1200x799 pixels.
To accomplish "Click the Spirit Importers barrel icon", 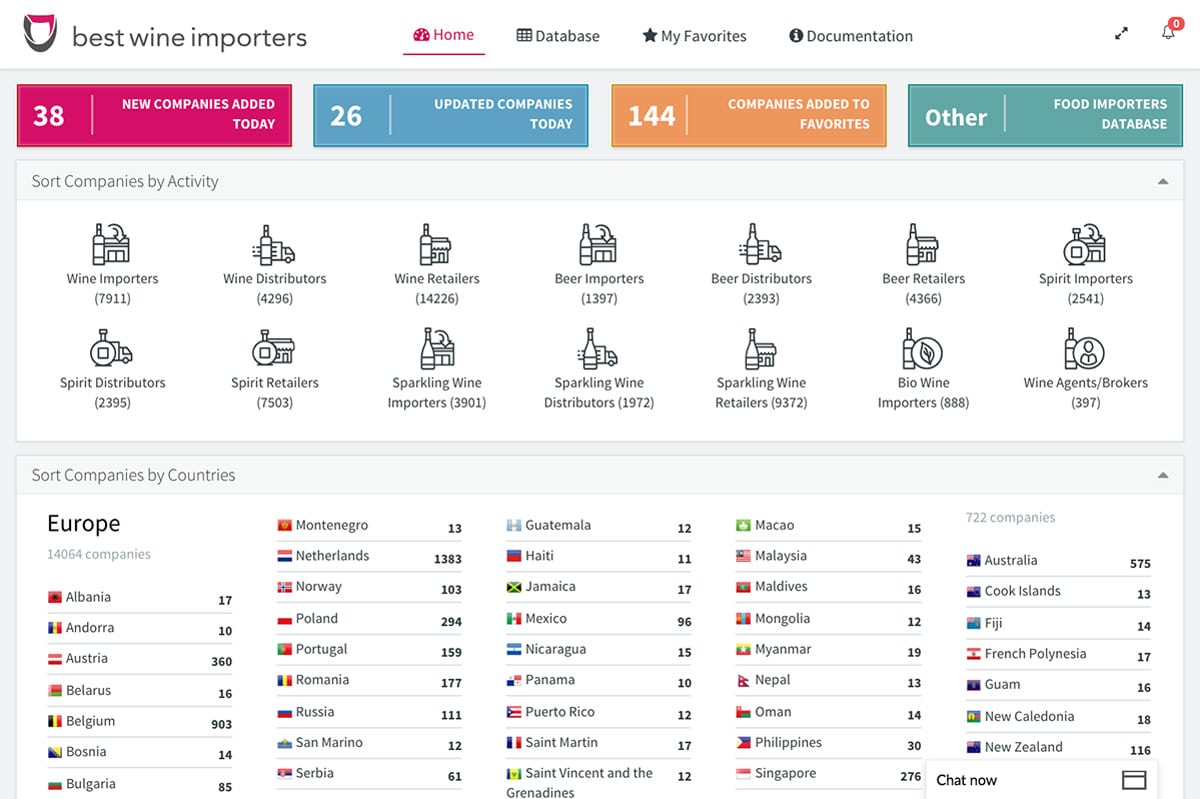I will point(1085,244).
